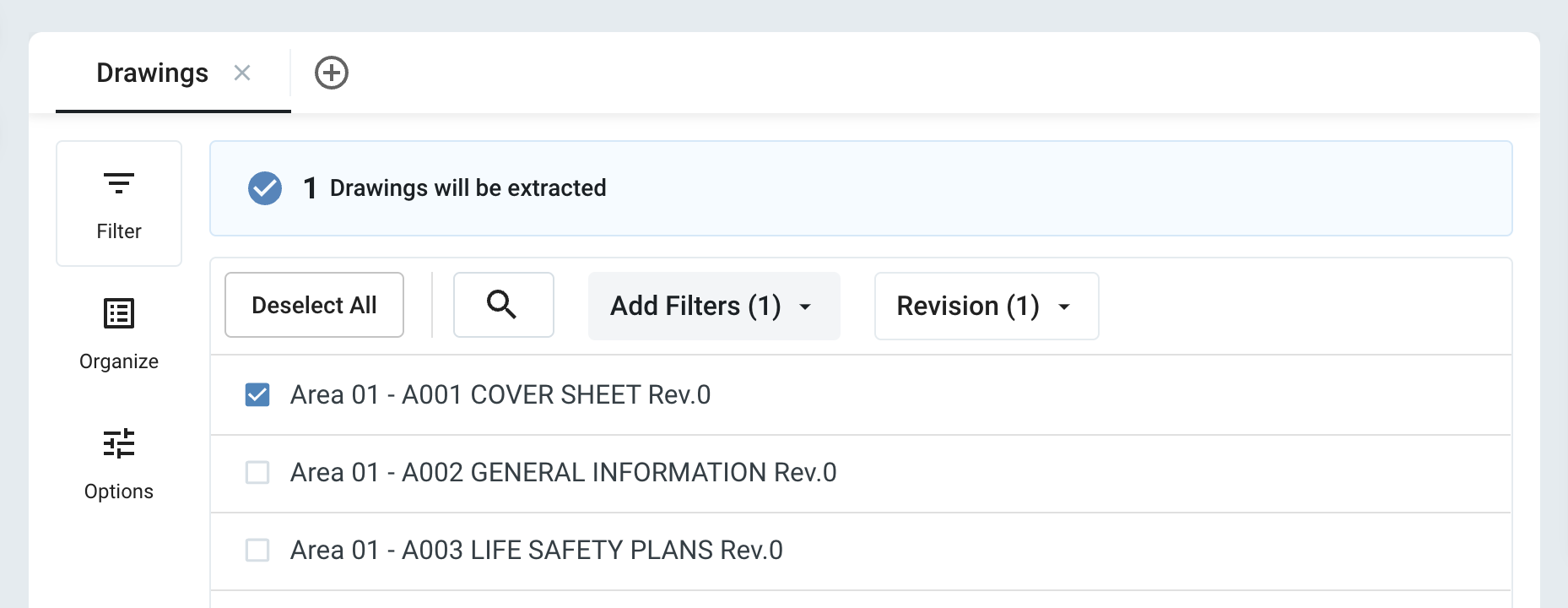
Task: Expand the Add Filters (1) dropdown
Action: [x=714, y=306]
